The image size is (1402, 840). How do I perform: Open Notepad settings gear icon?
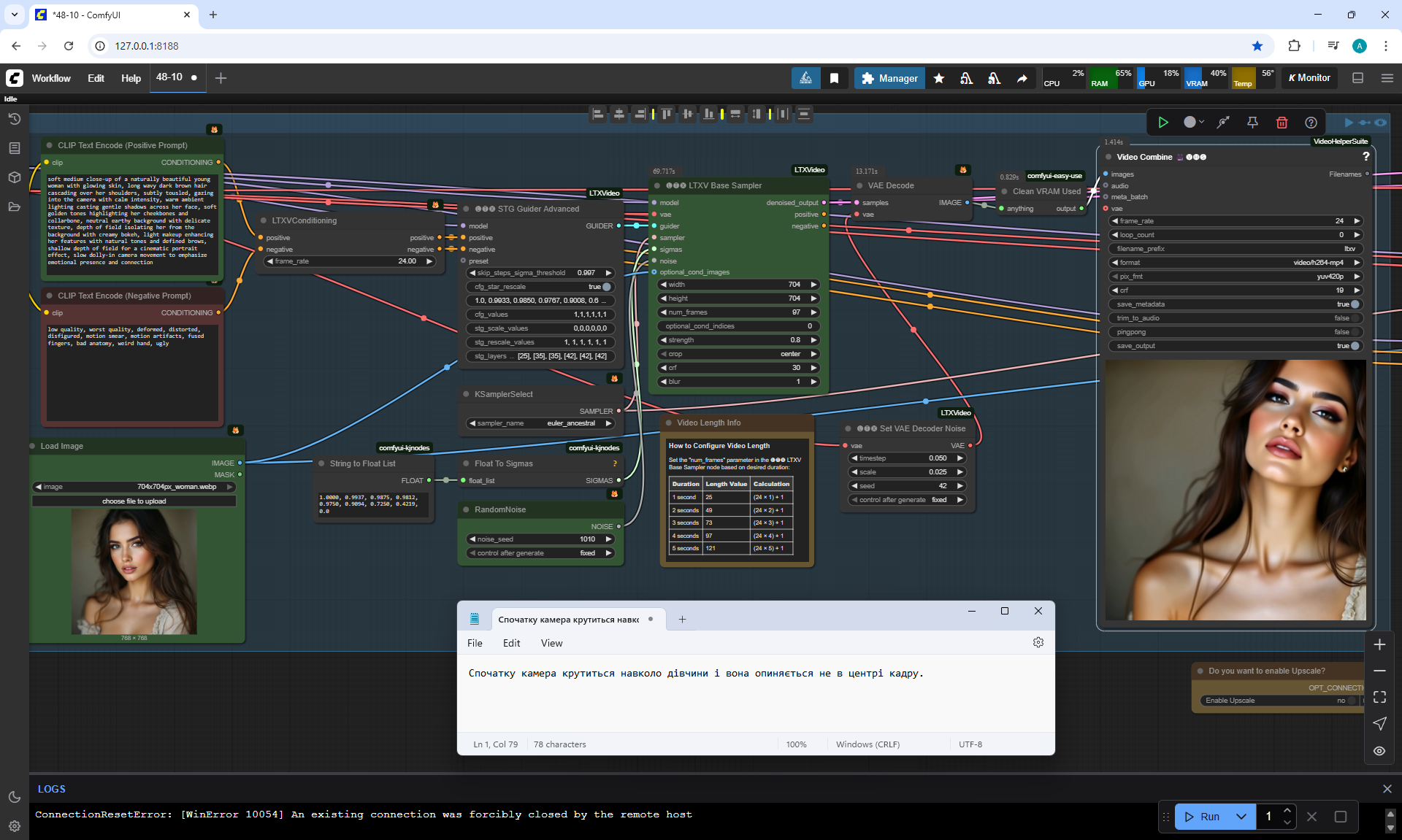1038,642
